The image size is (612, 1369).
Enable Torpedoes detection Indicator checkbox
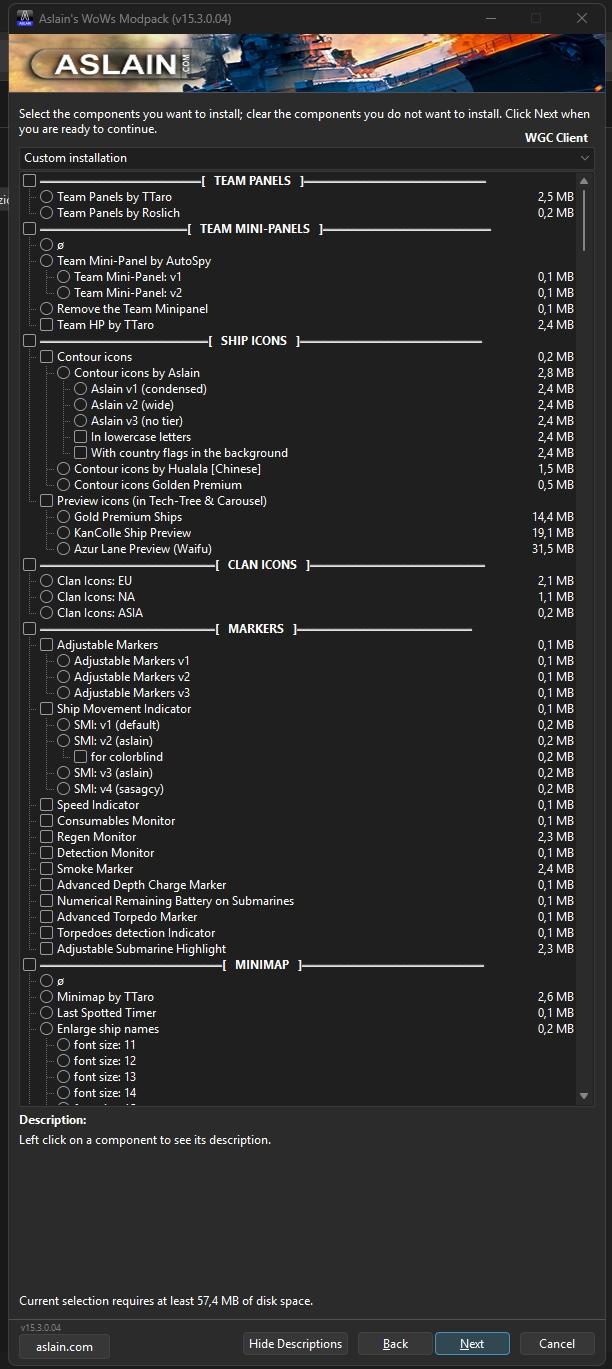46,933
